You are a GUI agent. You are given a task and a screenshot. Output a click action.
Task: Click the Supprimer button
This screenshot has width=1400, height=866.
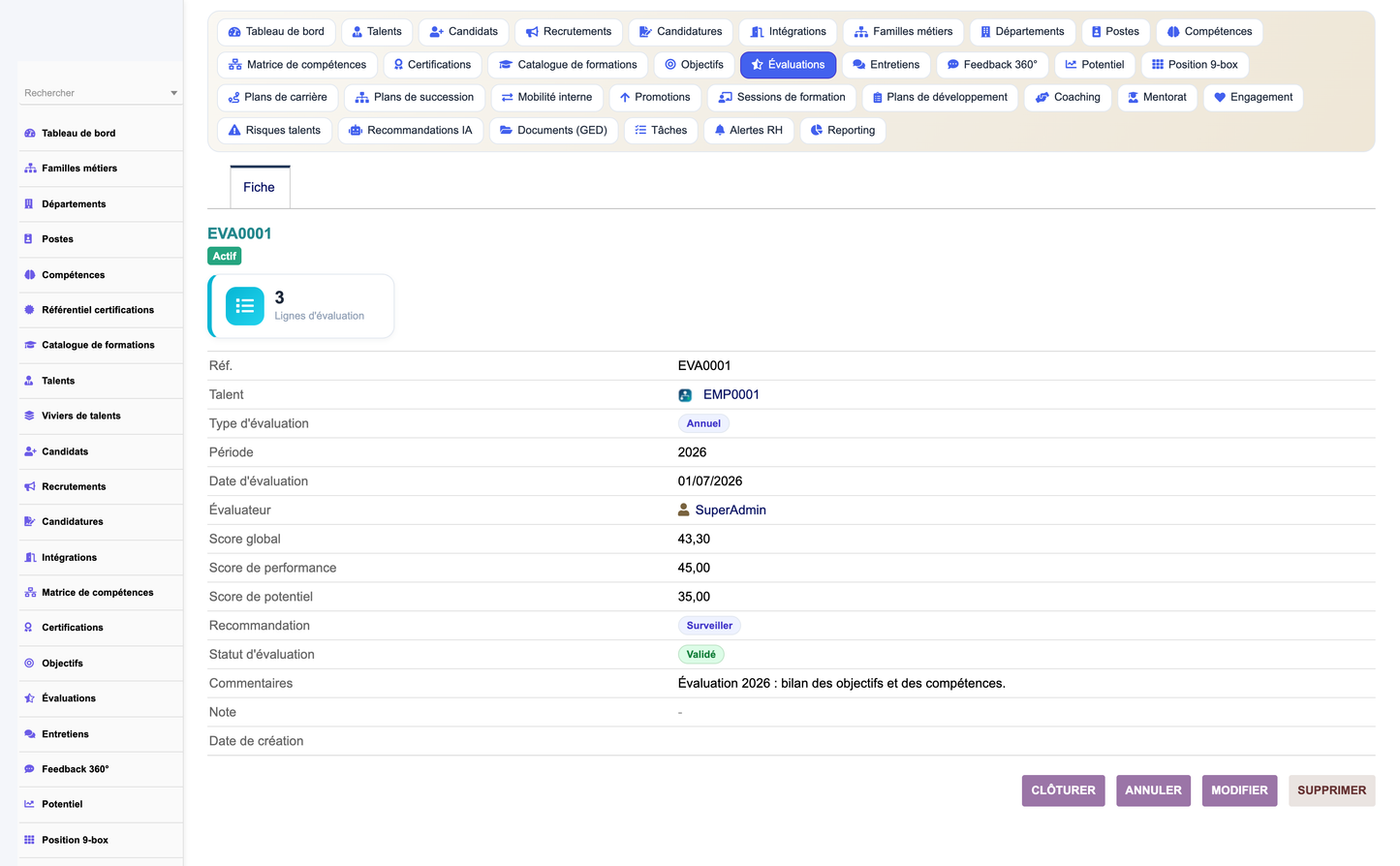coord(1331,790)
